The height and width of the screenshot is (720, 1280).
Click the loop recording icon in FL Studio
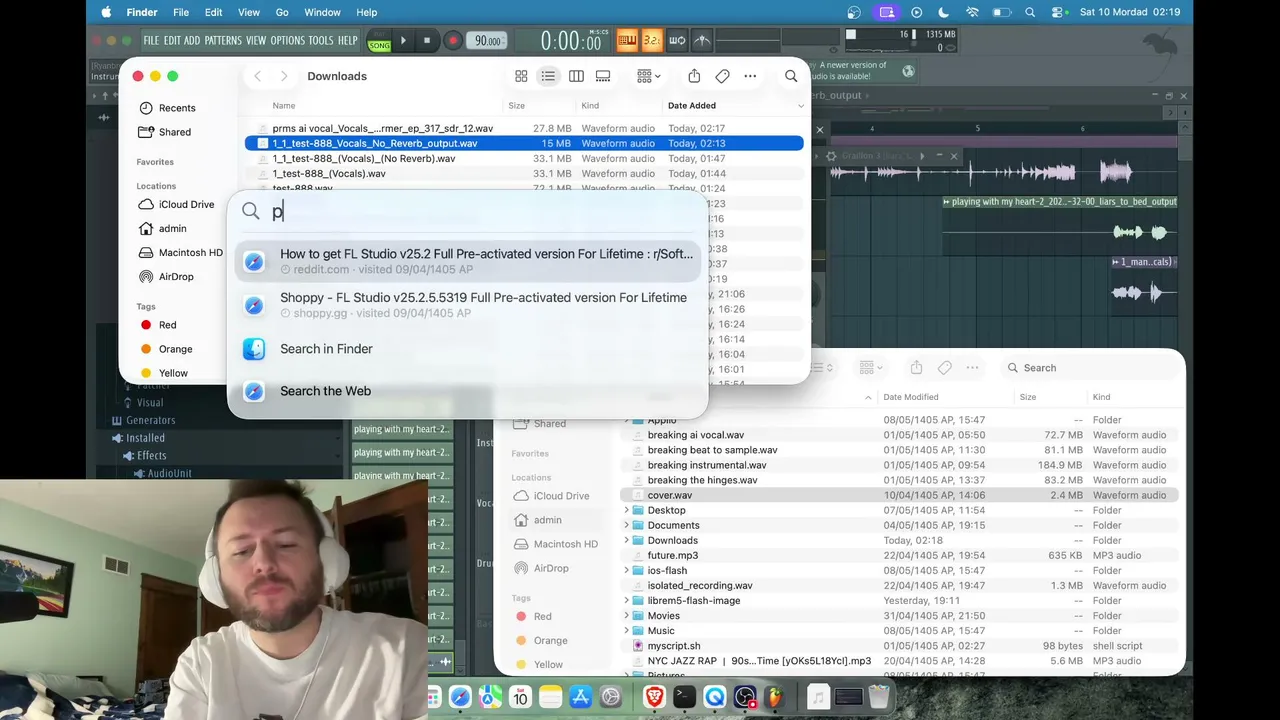[677, 41]
